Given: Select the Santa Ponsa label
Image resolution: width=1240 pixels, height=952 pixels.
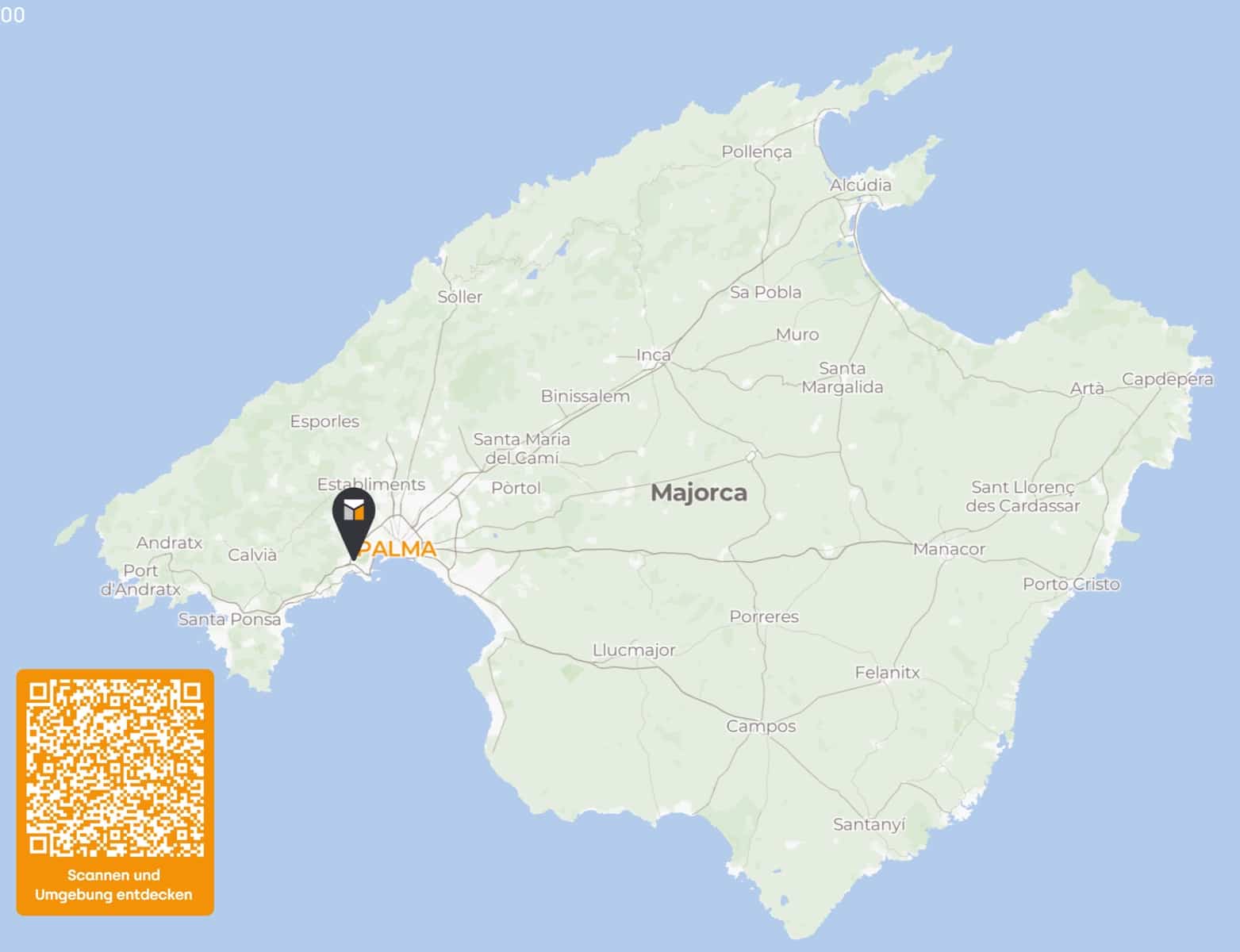Looking at the screenshot, I should (229, 619).
